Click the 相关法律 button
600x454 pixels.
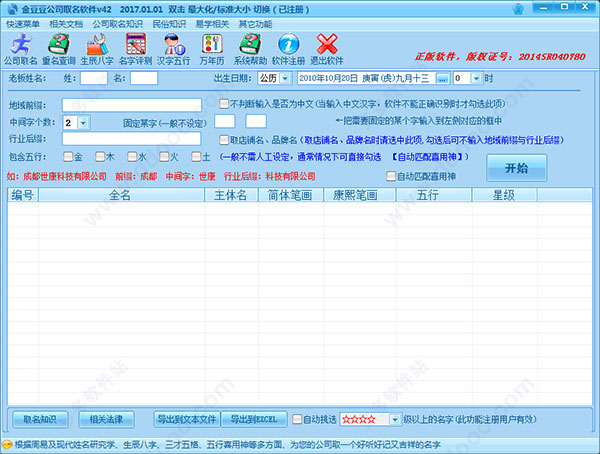[106, 420]
